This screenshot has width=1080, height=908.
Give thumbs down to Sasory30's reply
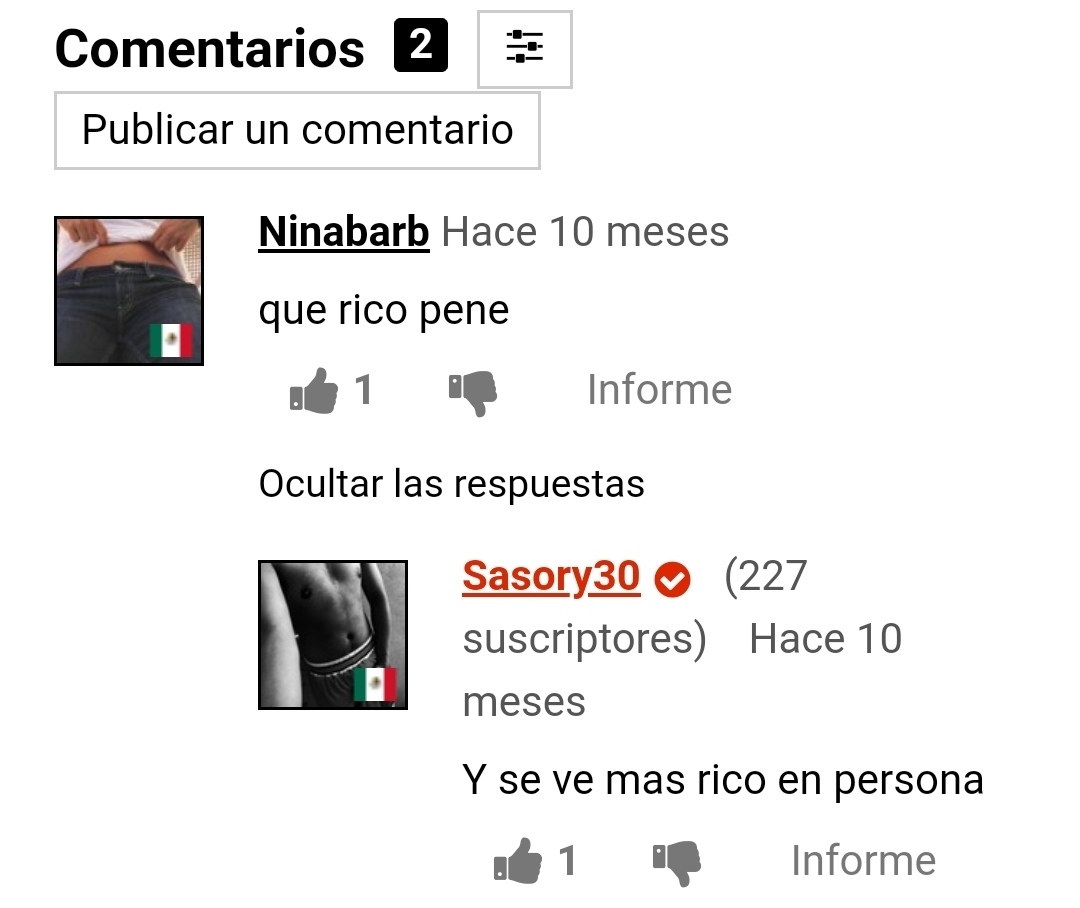click(676, 863)
